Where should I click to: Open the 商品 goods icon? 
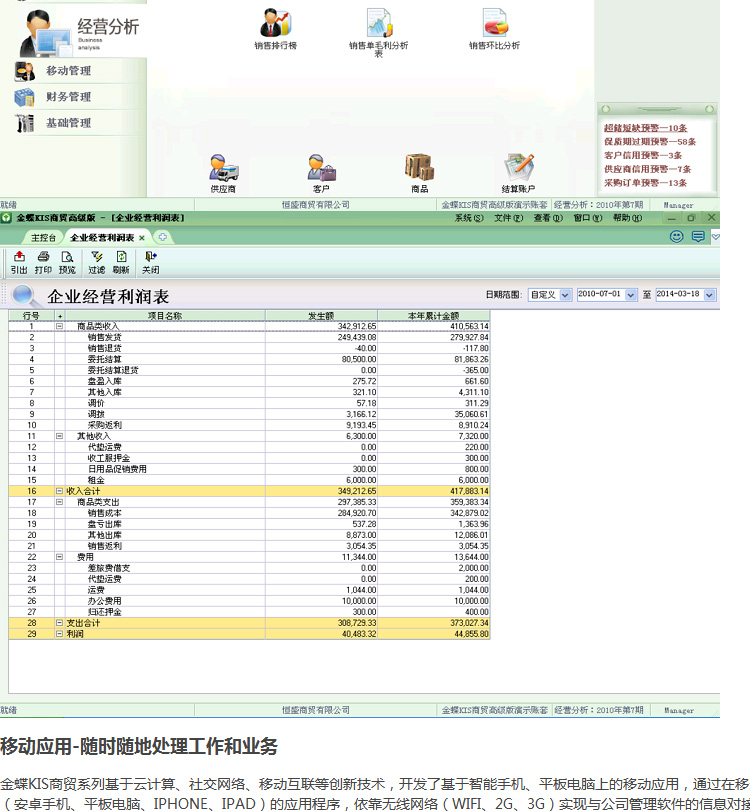(420, 167)
